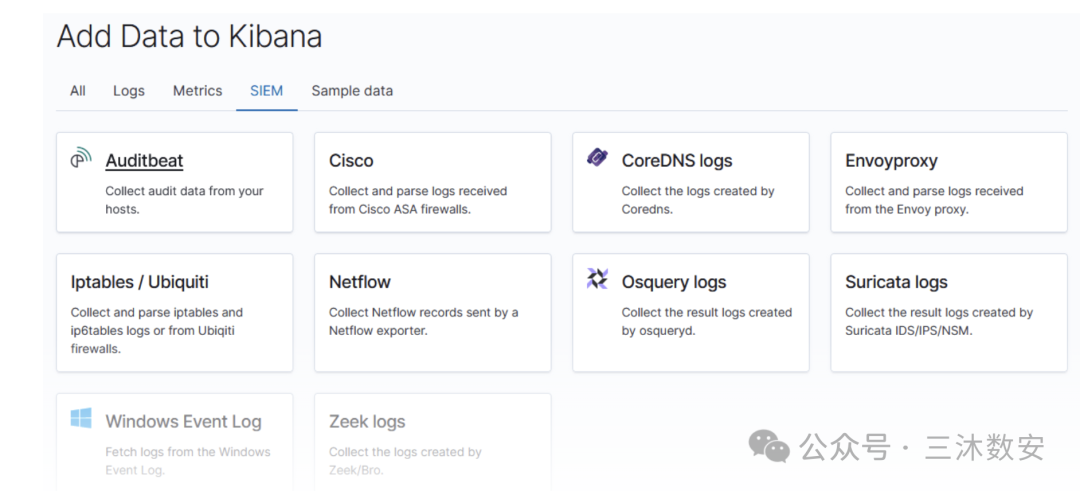Open the Suricata logs title
Image resolution: width=1080 pixels, height=491 pixels.
click(896, 282)
